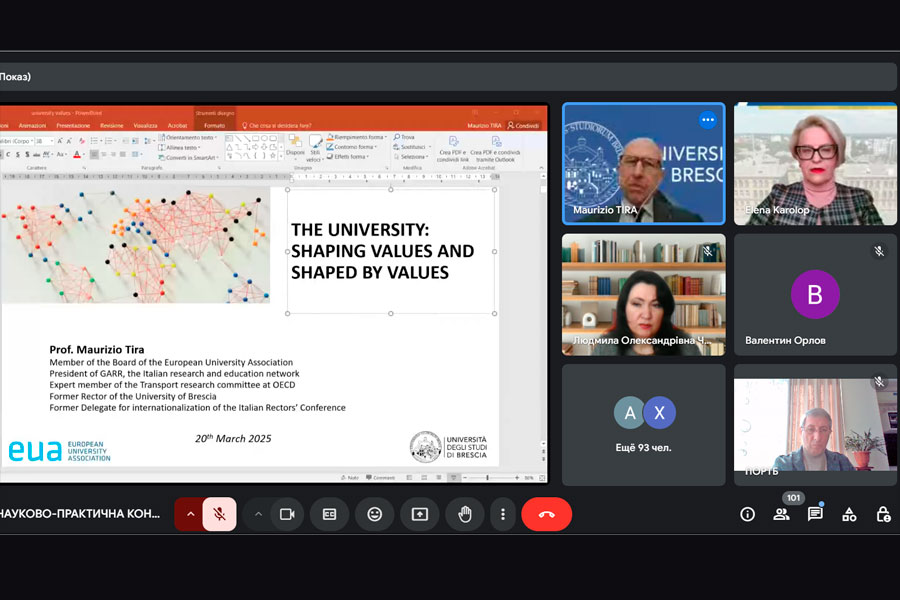Select Людмила Олександрівна's video tile
The height and width of the screenshot is (600, 900).
click(x=643, y=295)
